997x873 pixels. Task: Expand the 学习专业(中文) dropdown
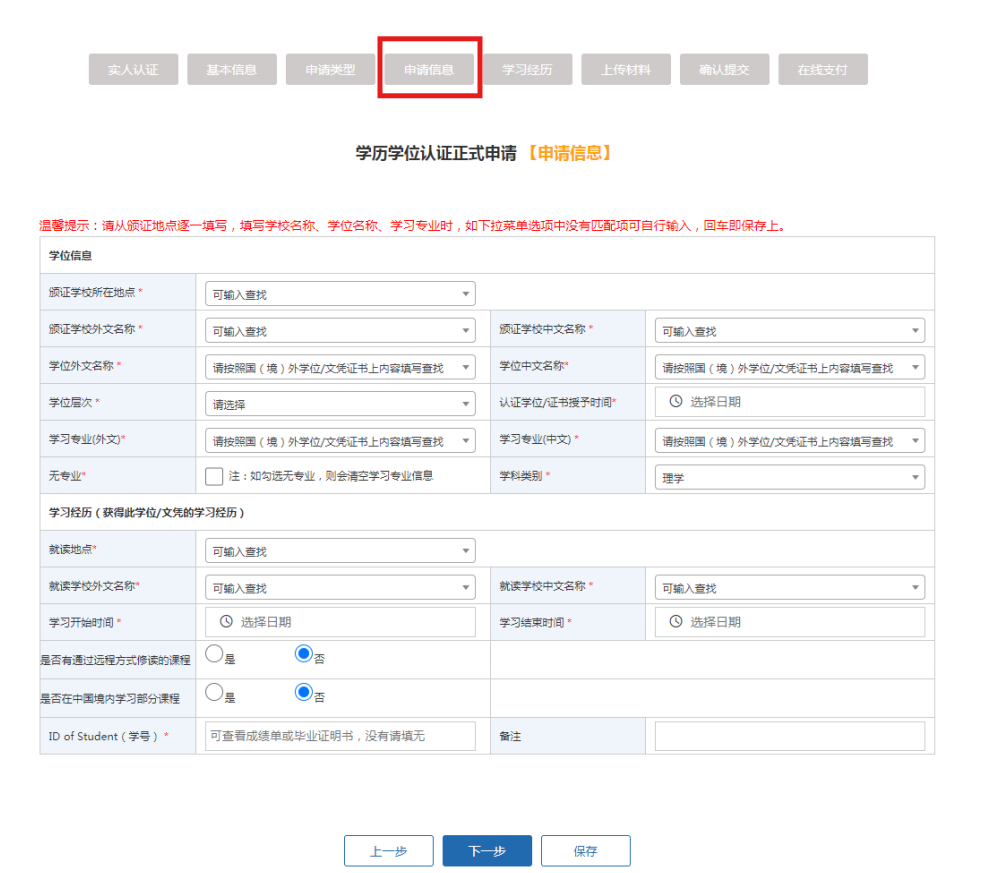790,440
